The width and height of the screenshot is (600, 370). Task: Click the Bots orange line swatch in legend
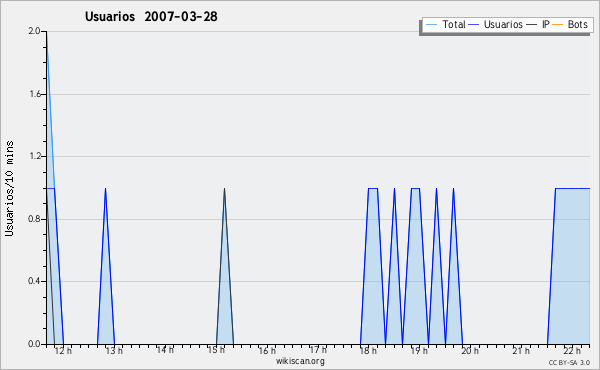558,25
